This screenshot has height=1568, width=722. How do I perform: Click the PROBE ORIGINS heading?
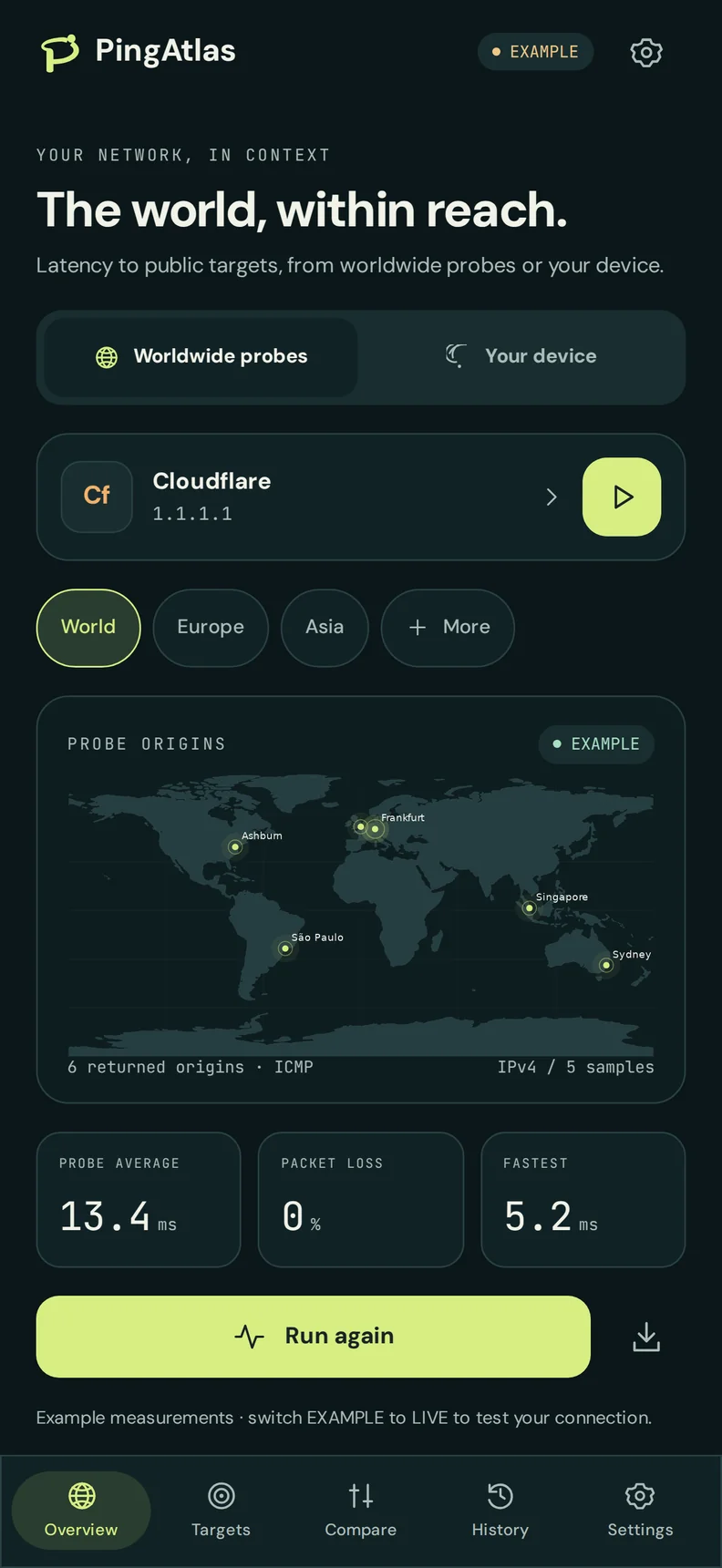click(x=147, y=744)
